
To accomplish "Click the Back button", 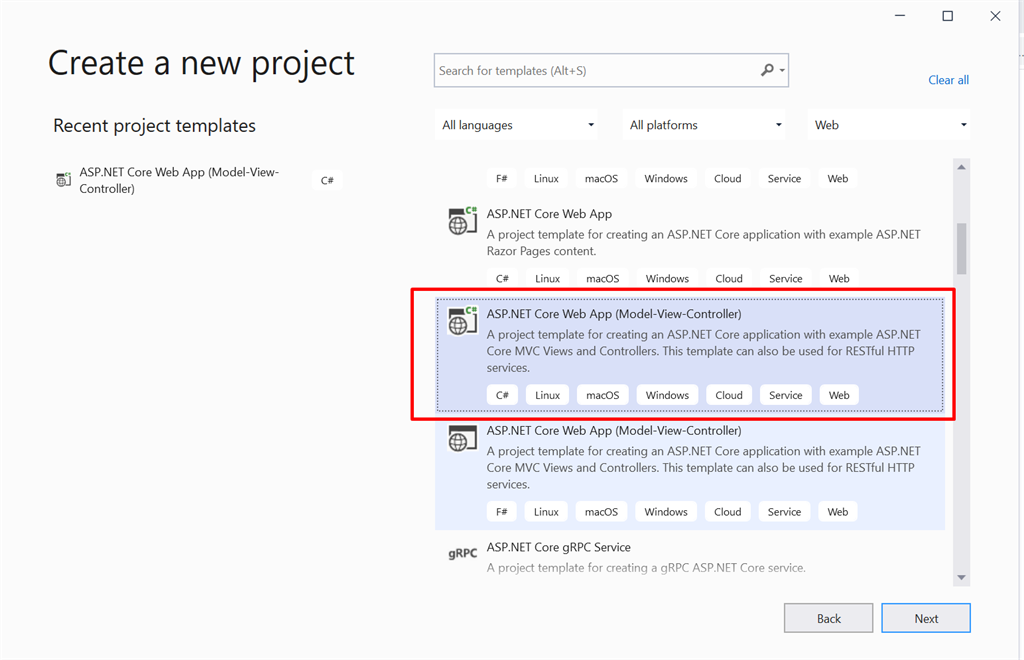I will (x=828, y=617).
